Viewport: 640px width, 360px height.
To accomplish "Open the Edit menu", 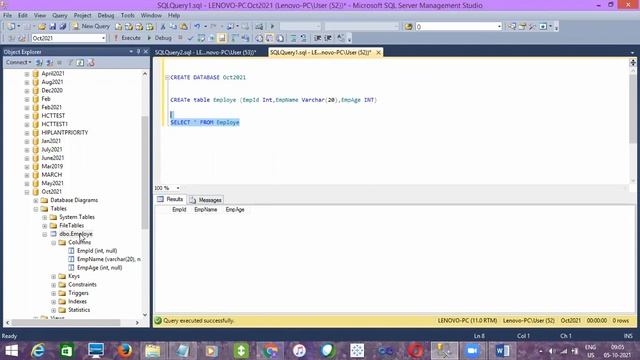I will point(23,16).
